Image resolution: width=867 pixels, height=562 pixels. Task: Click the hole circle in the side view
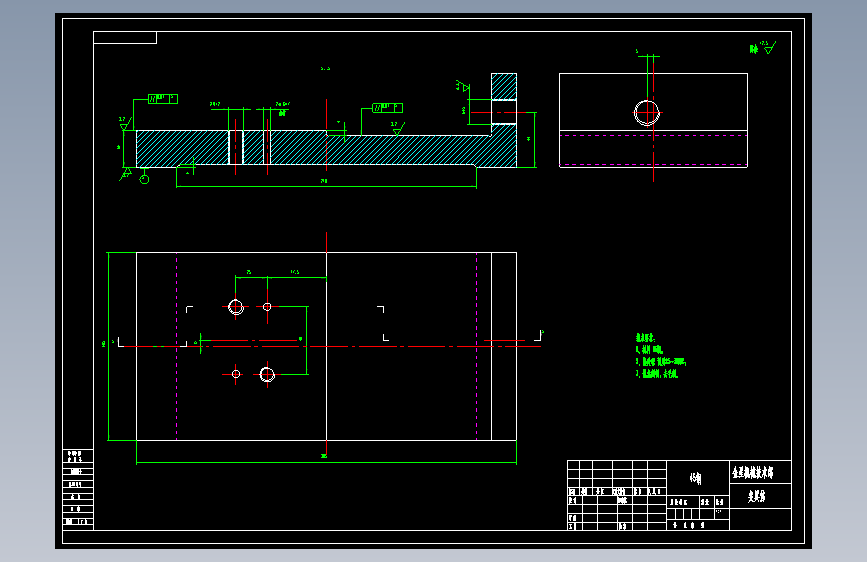pyautogui.click(x=647, y=113)
